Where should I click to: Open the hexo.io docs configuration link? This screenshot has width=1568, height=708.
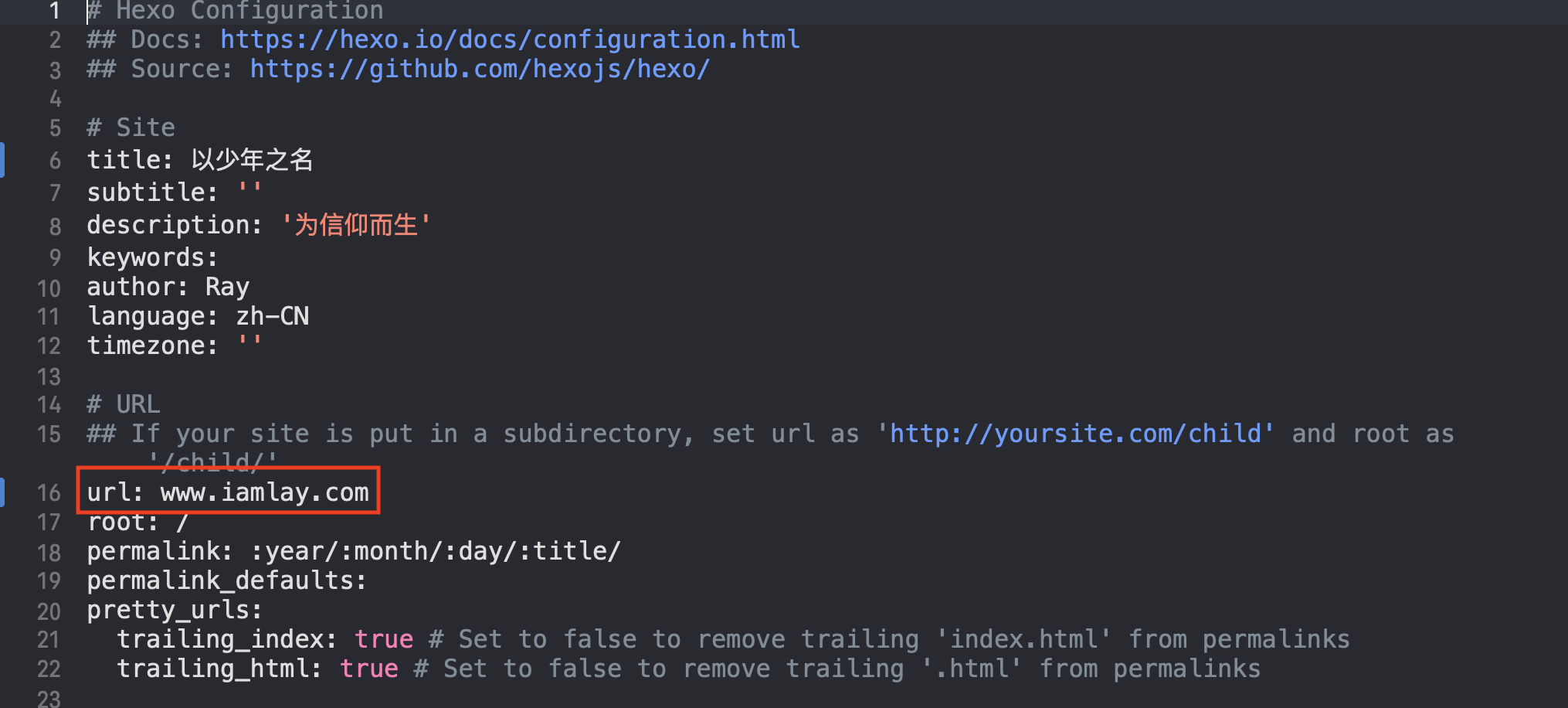pos(510,39)
